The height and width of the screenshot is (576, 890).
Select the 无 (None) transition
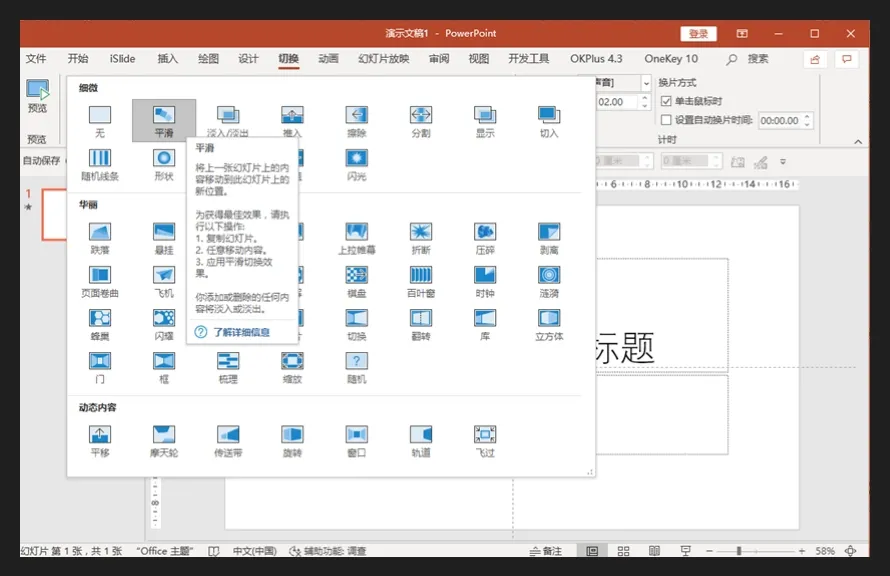[x=100, y=121]
